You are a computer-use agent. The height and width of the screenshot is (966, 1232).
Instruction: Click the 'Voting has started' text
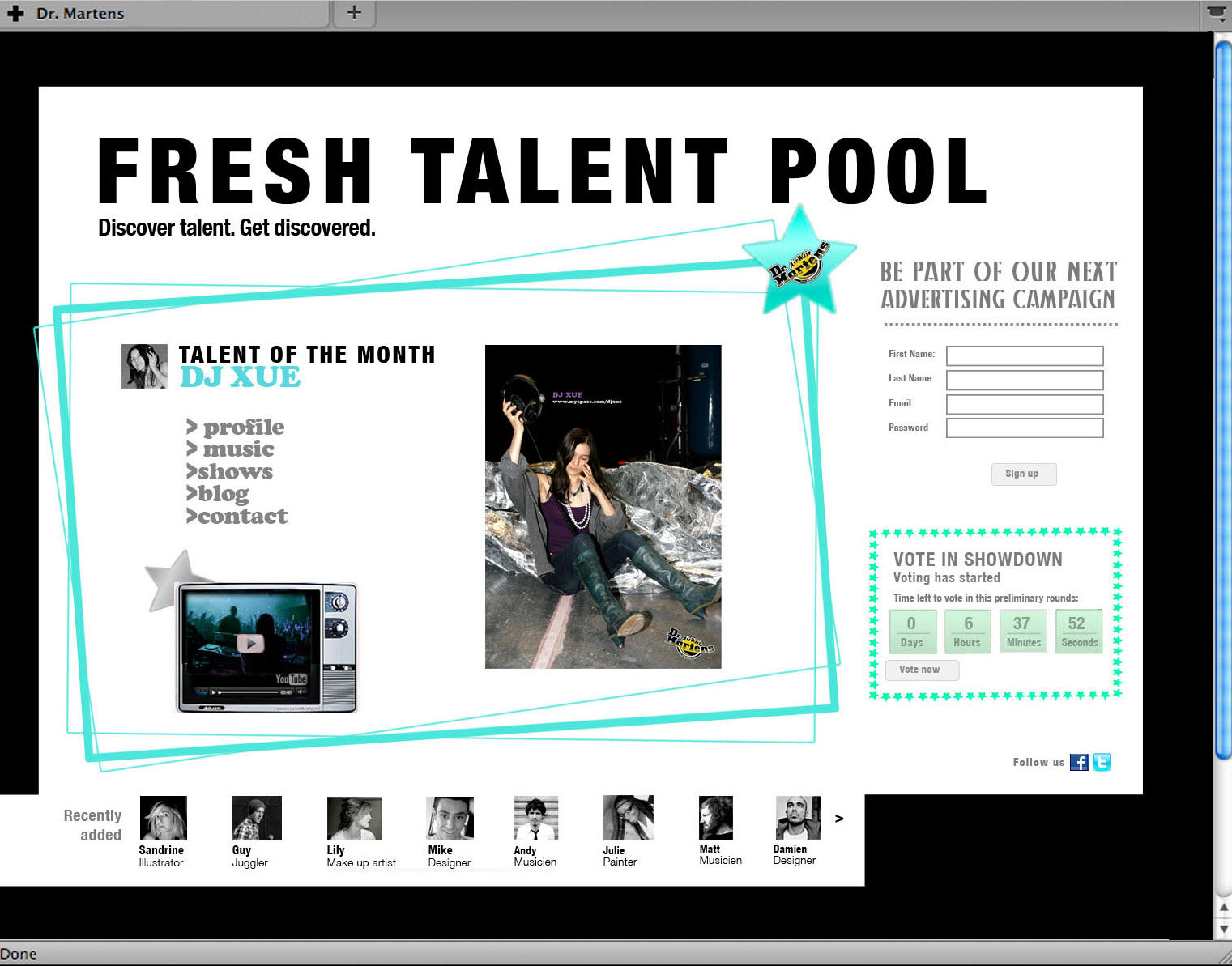[947, 578]
